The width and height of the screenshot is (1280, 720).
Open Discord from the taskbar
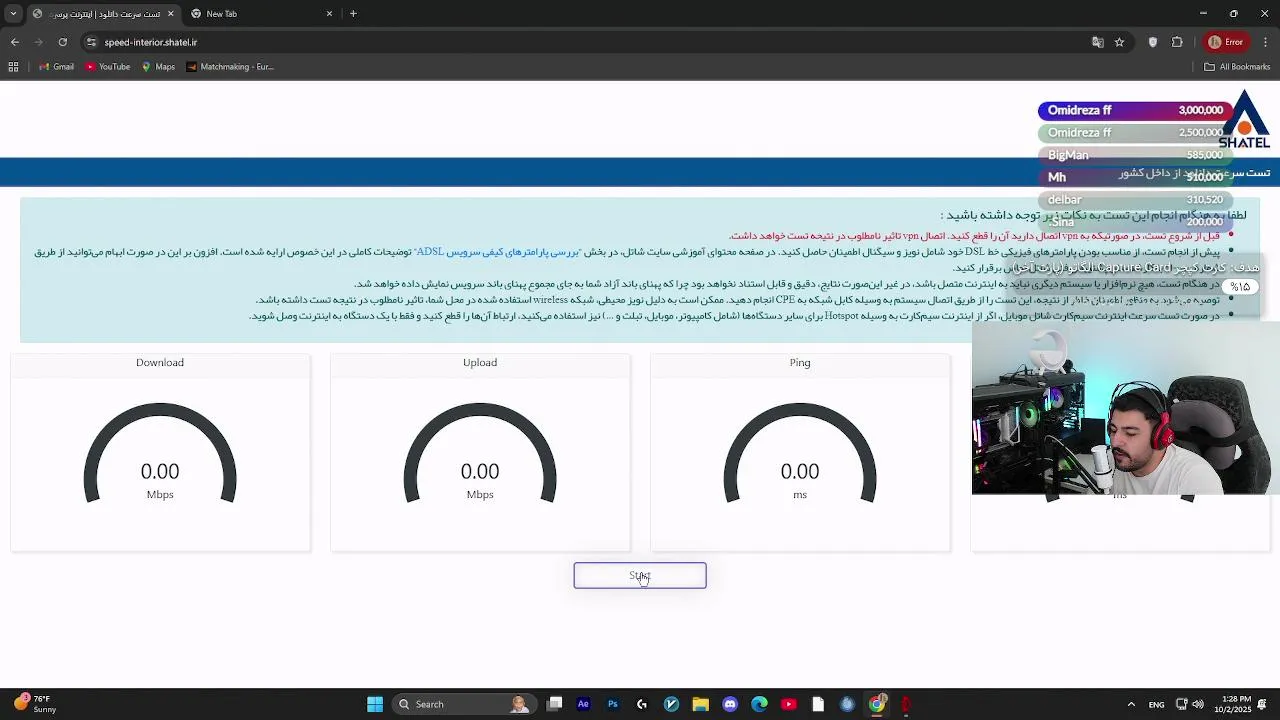pos(730,704)
